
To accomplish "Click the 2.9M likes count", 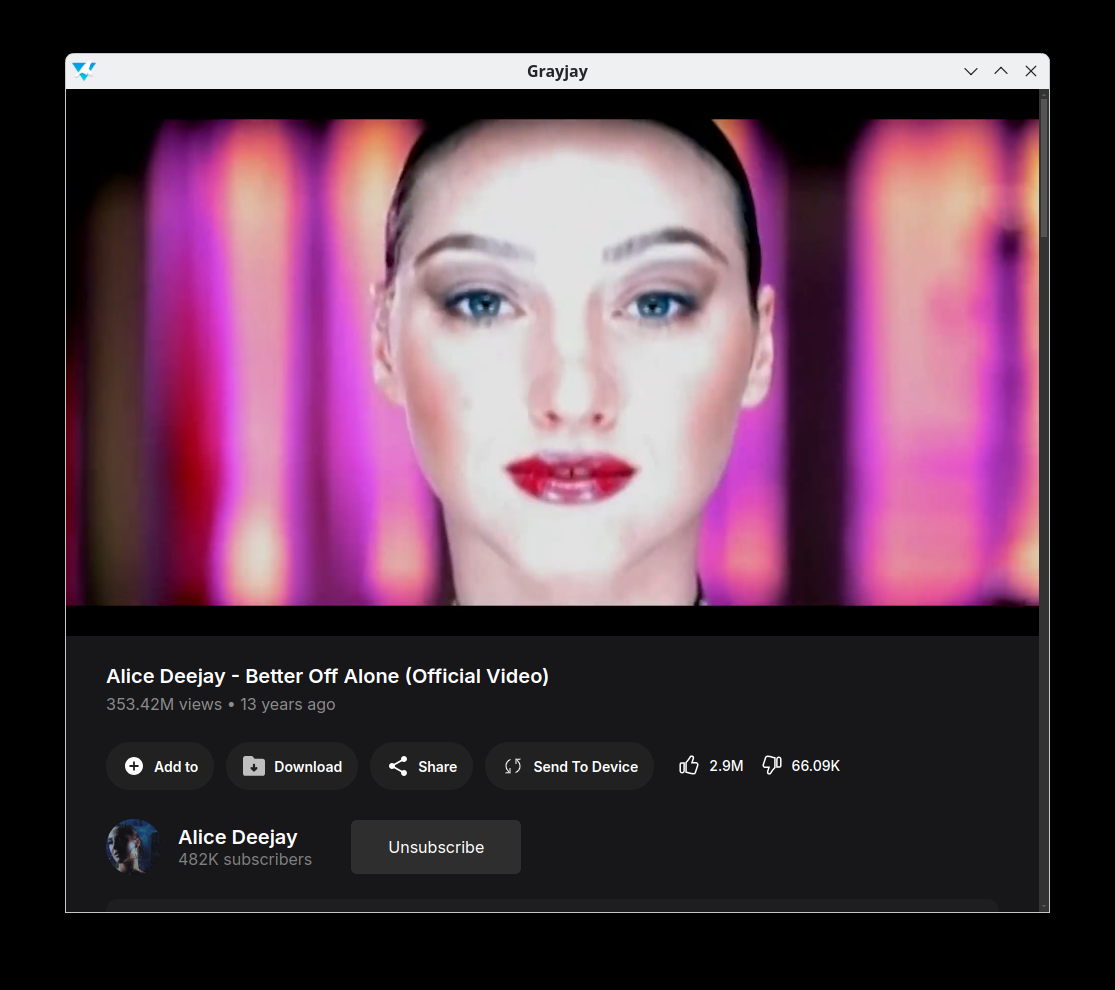I will point(726,766).
